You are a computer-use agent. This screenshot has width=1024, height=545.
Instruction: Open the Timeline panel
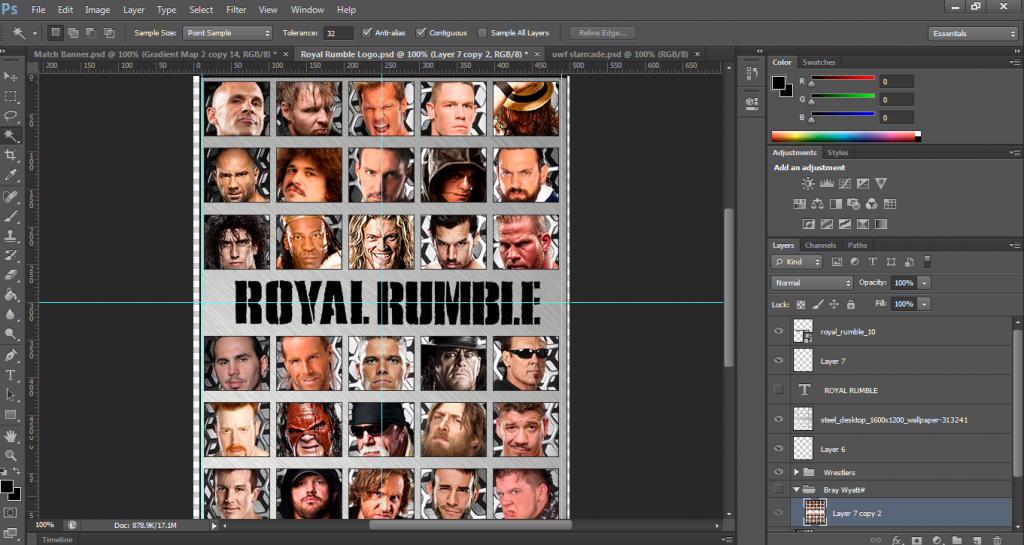57,539
